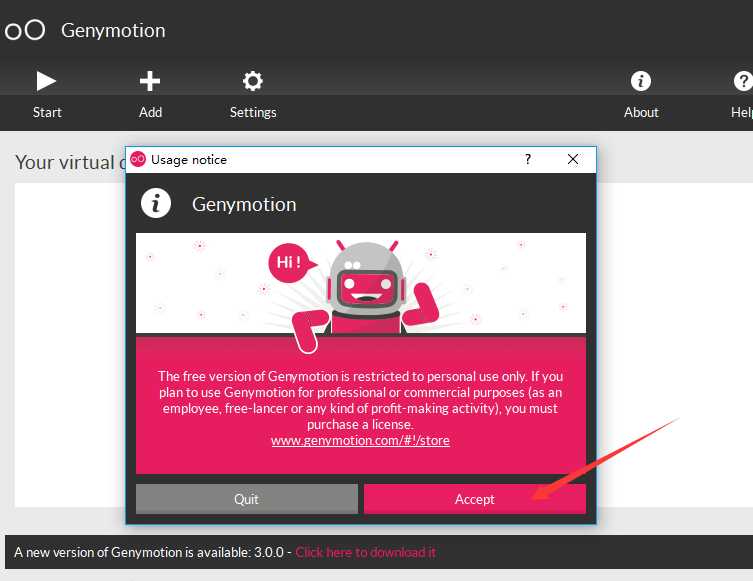Click the Genymotion title in app header
The width and height of the screenshot is (753, 581).
pos(113,30)
